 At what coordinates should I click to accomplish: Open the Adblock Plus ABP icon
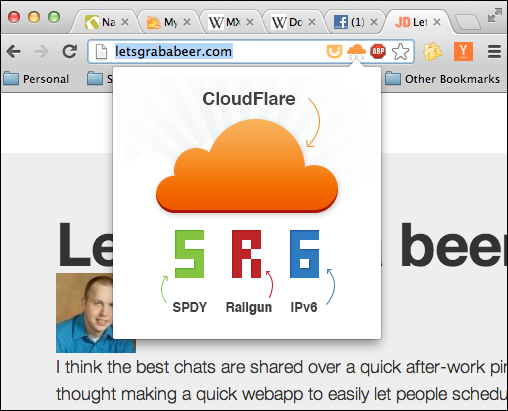coord(378,52)
